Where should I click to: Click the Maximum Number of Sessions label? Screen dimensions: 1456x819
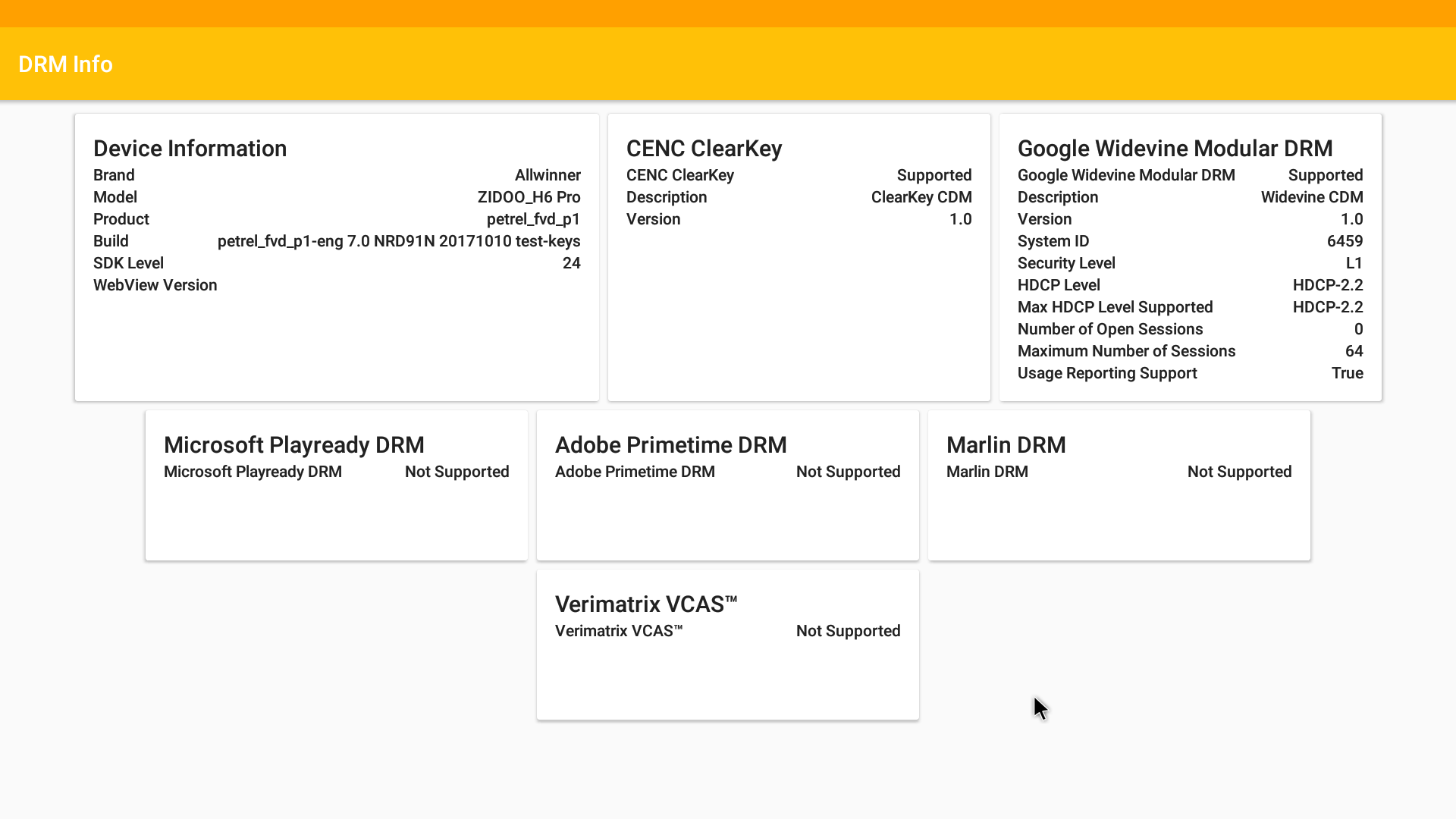click(x=1127, y=351)
